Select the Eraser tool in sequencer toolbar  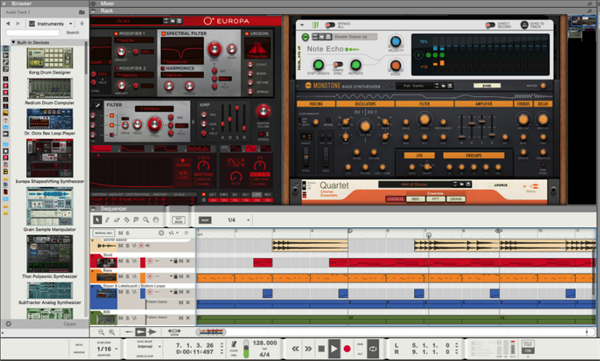click(117, 220)
